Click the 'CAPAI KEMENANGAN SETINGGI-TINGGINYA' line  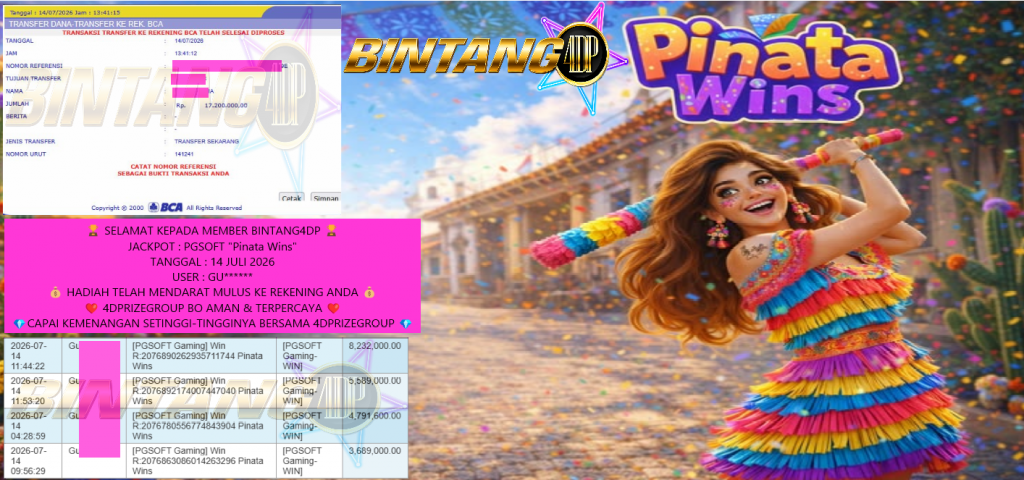pyautogui.click(x=213, y=323)
